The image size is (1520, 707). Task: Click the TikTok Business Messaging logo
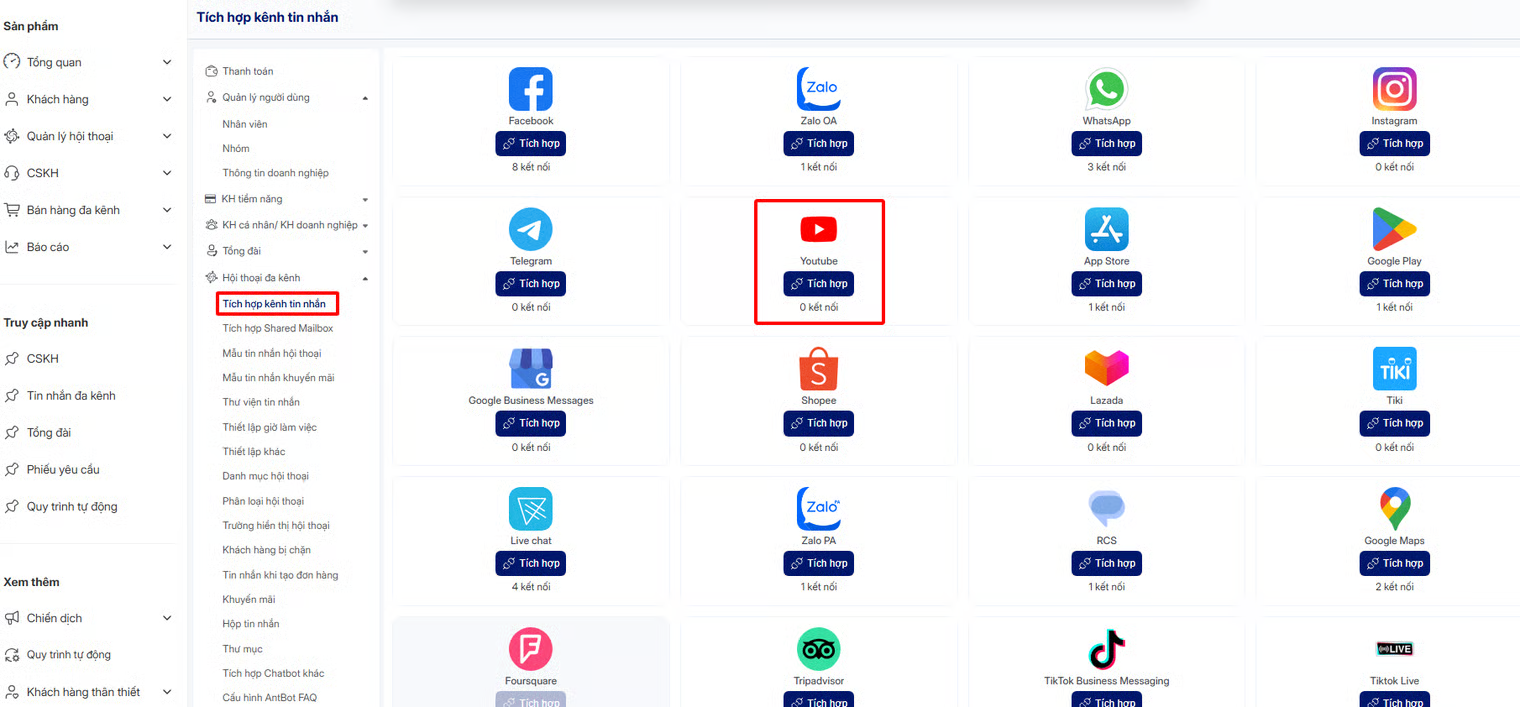click(1106, 650)
